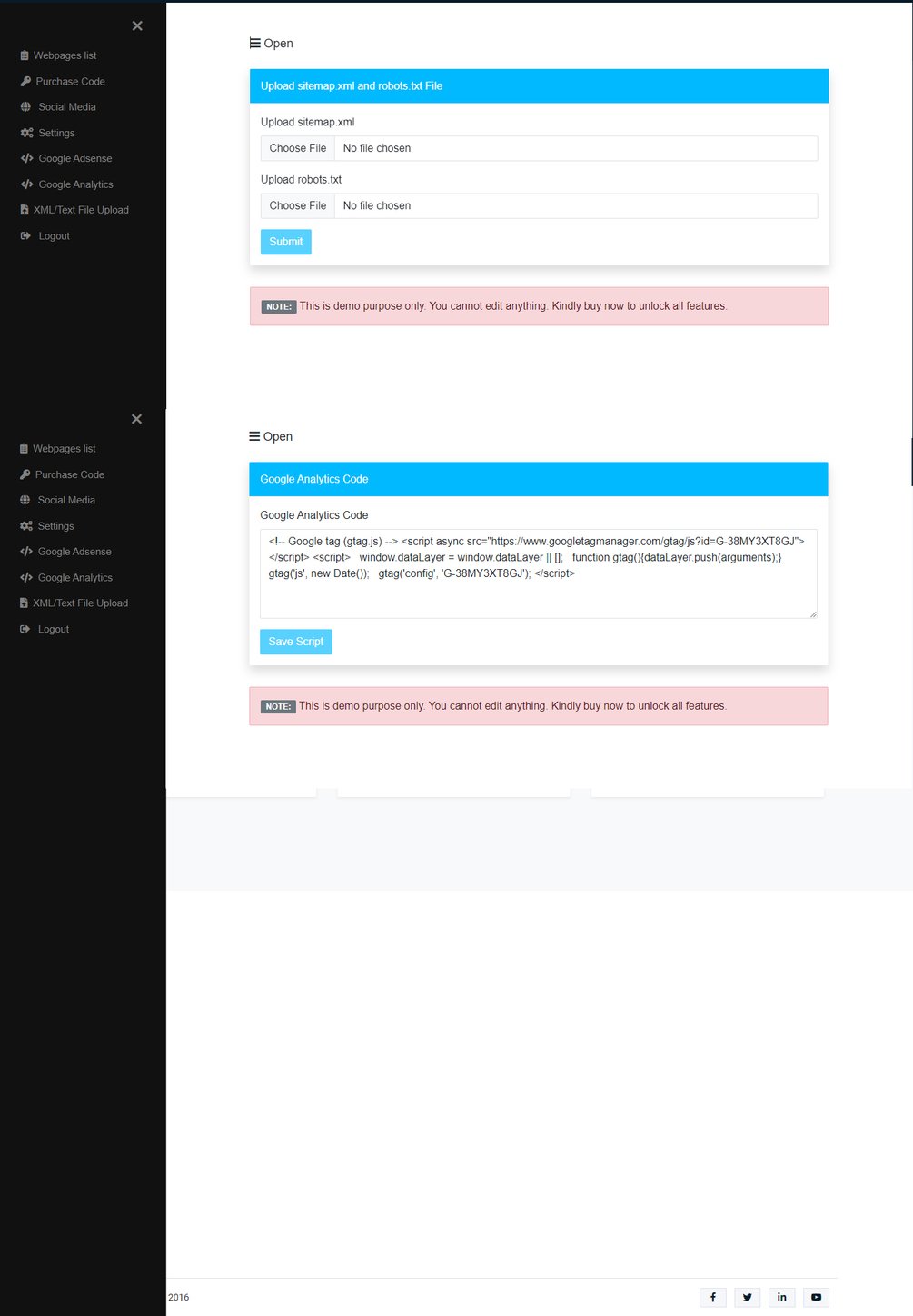Click clipboard icon next to upper Webpages list
Image resolution: width=913 pixels, height=1316 pixels.
point(25,55)
